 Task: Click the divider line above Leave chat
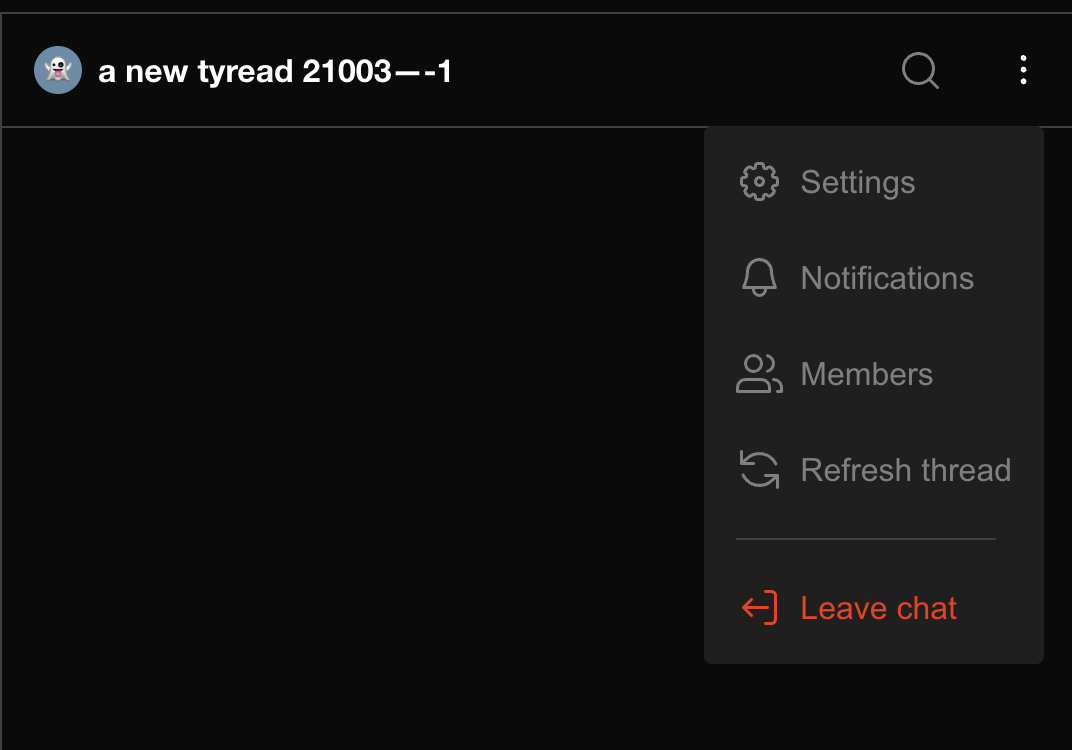click(x=866, y=539)
